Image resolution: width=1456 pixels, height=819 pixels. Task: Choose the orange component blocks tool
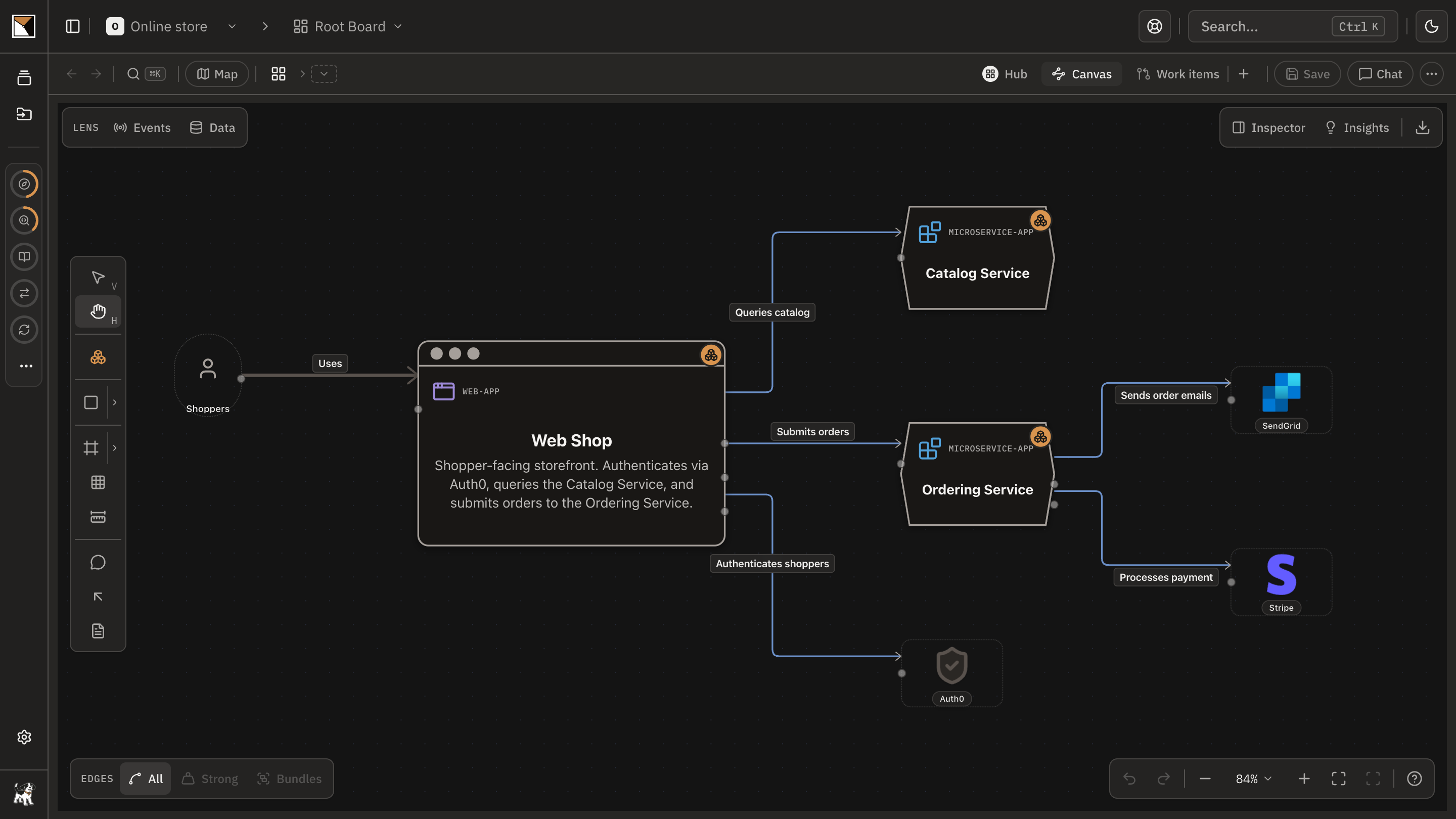click(x=98, y=357)
